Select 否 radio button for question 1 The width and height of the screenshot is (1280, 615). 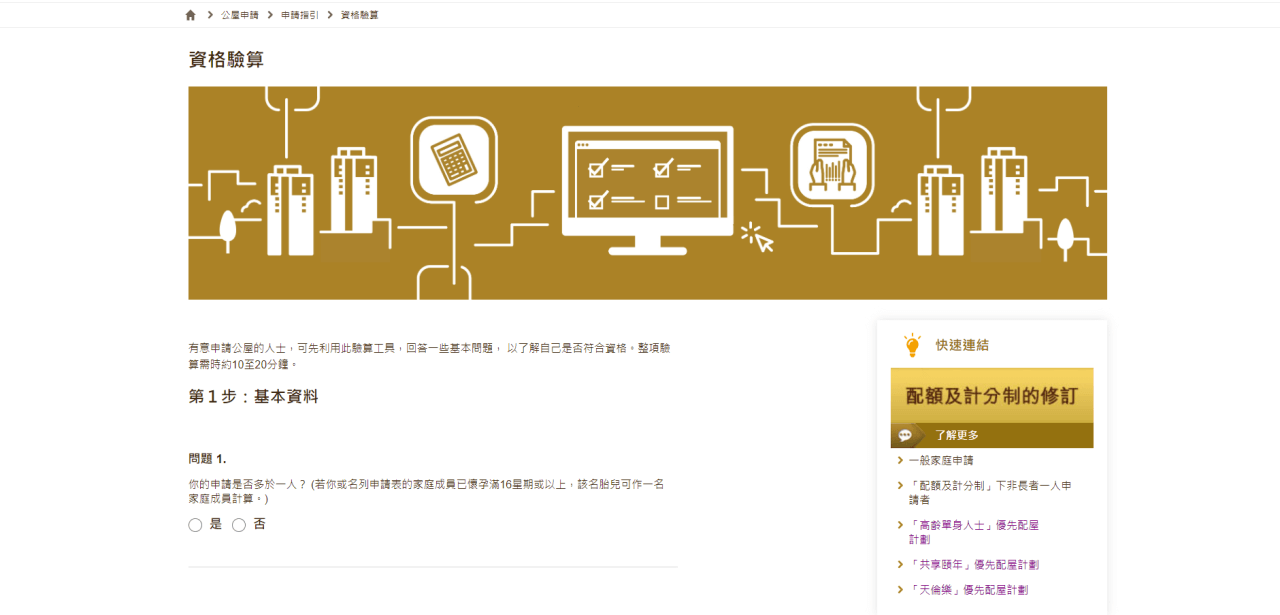(239, 525)
